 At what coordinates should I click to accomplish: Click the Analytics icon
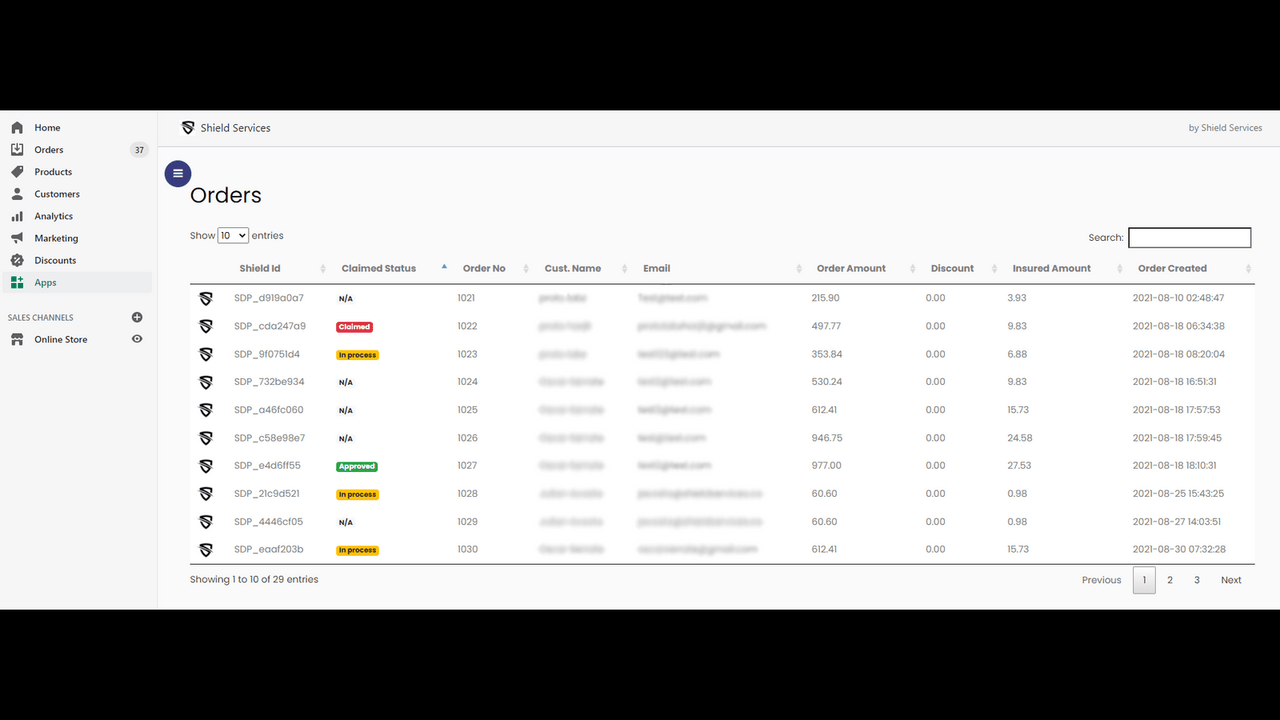(17, 215)
